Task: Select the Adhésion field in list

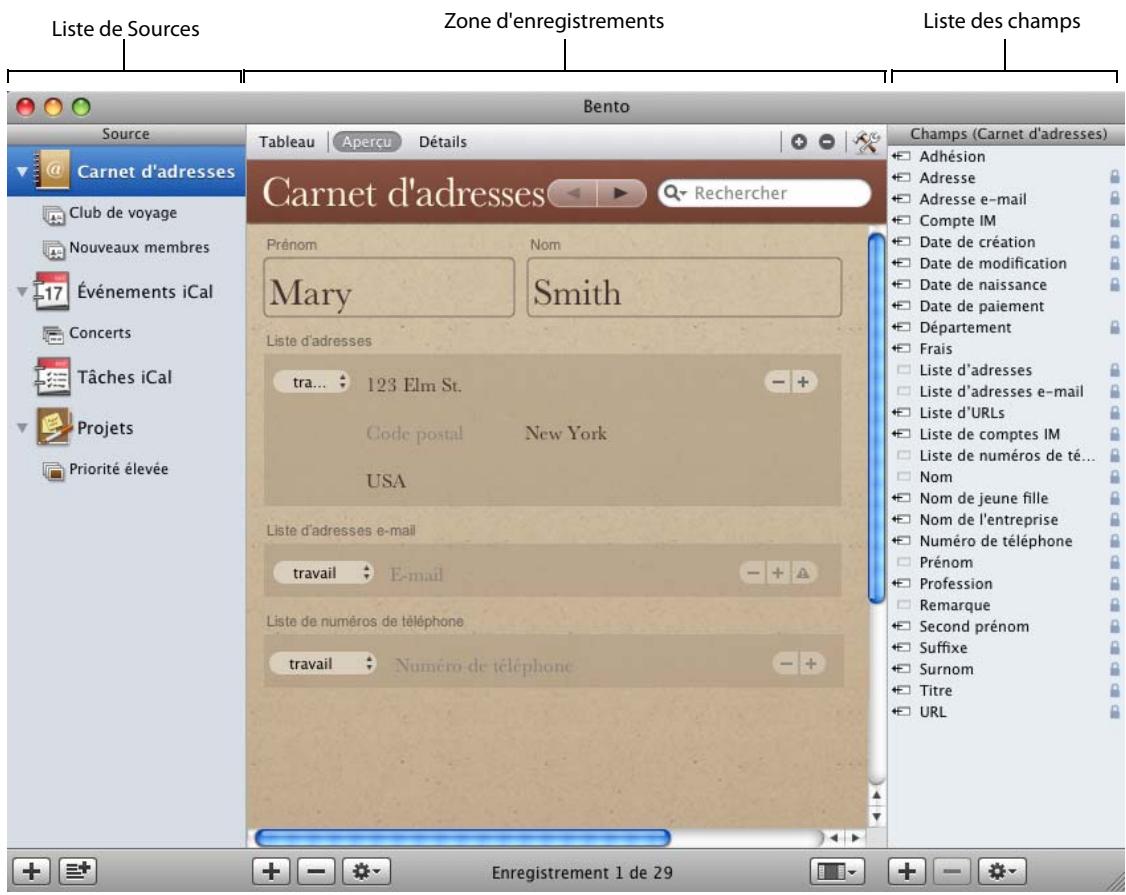Action: tap(952, 157)
